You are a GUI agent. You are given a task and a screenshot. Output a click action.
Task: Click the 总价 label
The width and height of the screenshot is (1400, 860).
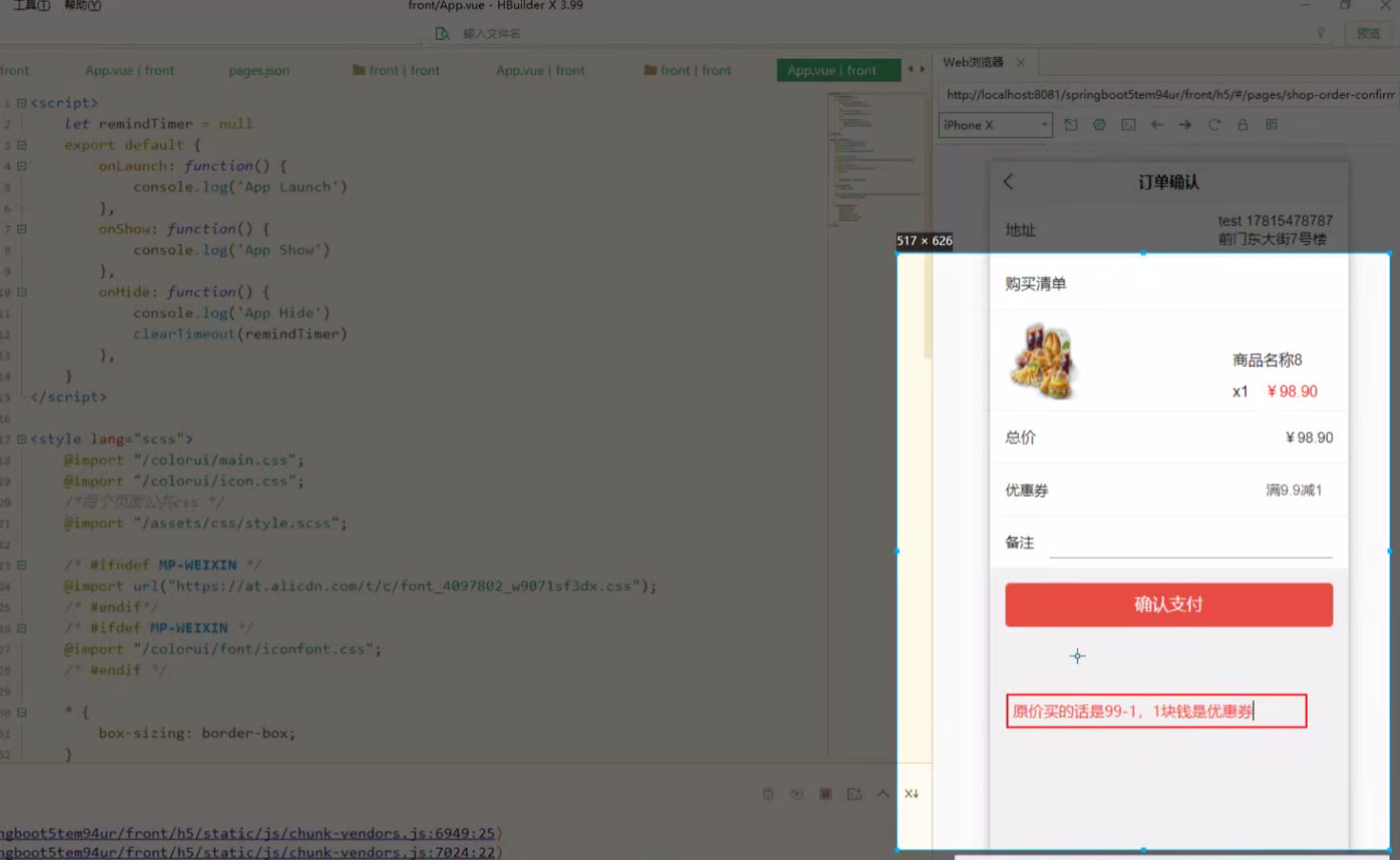click(x=1021, y=438)
